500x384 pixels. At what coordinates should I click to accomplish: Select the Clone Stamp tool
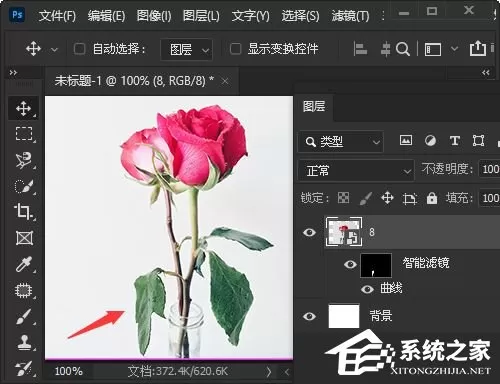(24, 342)
